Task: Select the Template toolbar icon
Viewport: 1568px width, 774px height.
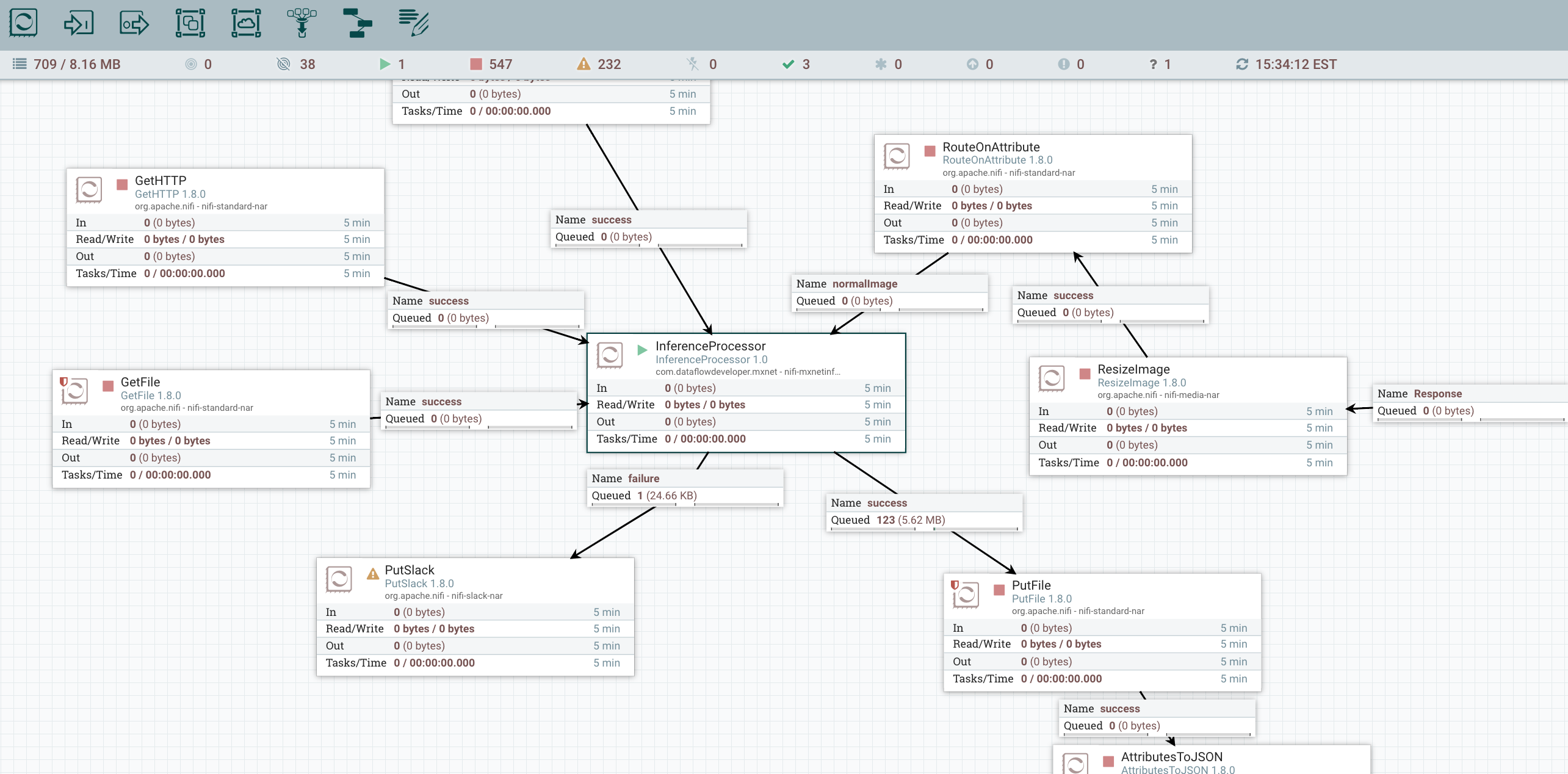Action: 357,23
